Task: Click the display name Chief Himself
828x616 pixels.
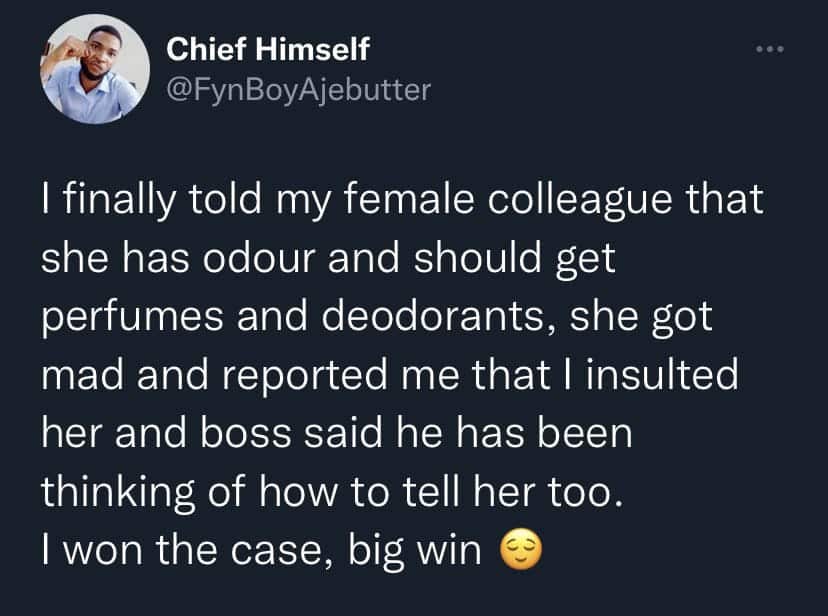Action: 258,48
